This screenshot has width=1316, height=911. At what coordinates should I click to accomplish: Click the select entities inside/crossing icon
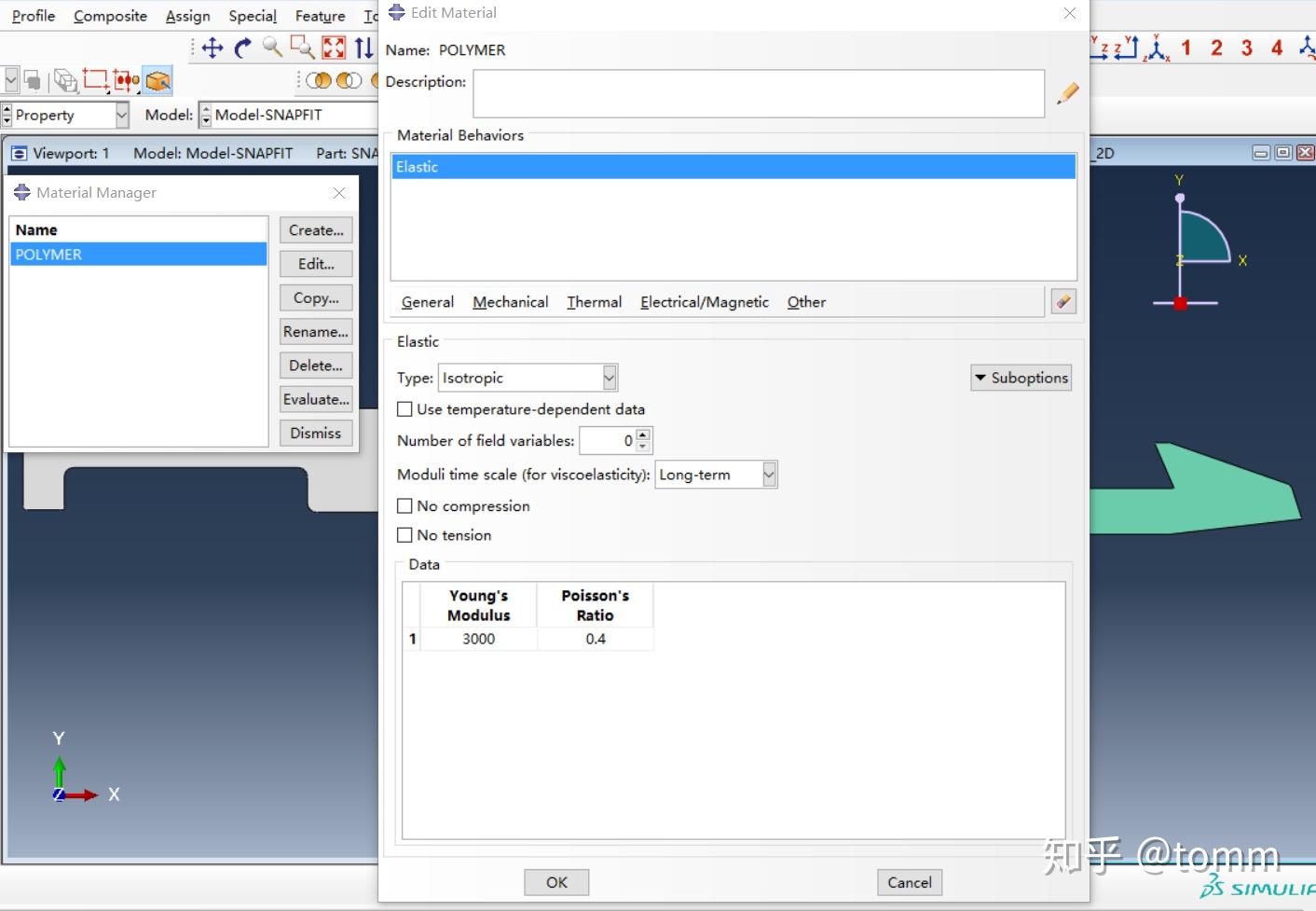pos(127,81)
